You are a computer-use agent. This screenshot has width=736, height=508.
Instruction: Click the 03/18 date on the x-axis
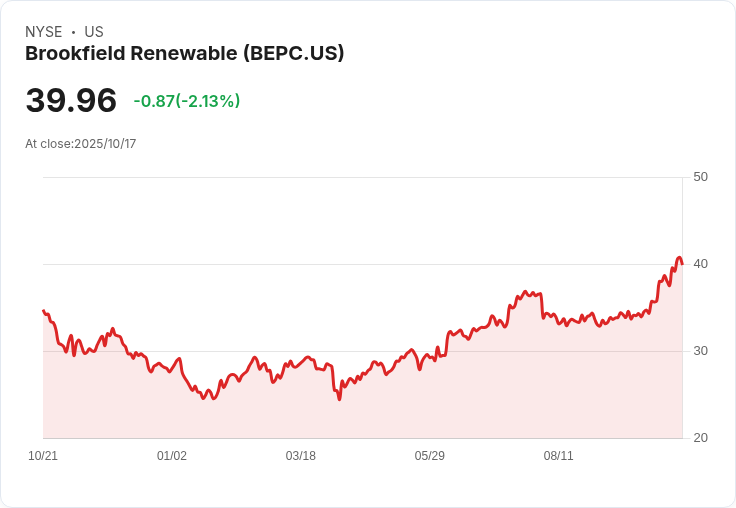pos(301,456)
